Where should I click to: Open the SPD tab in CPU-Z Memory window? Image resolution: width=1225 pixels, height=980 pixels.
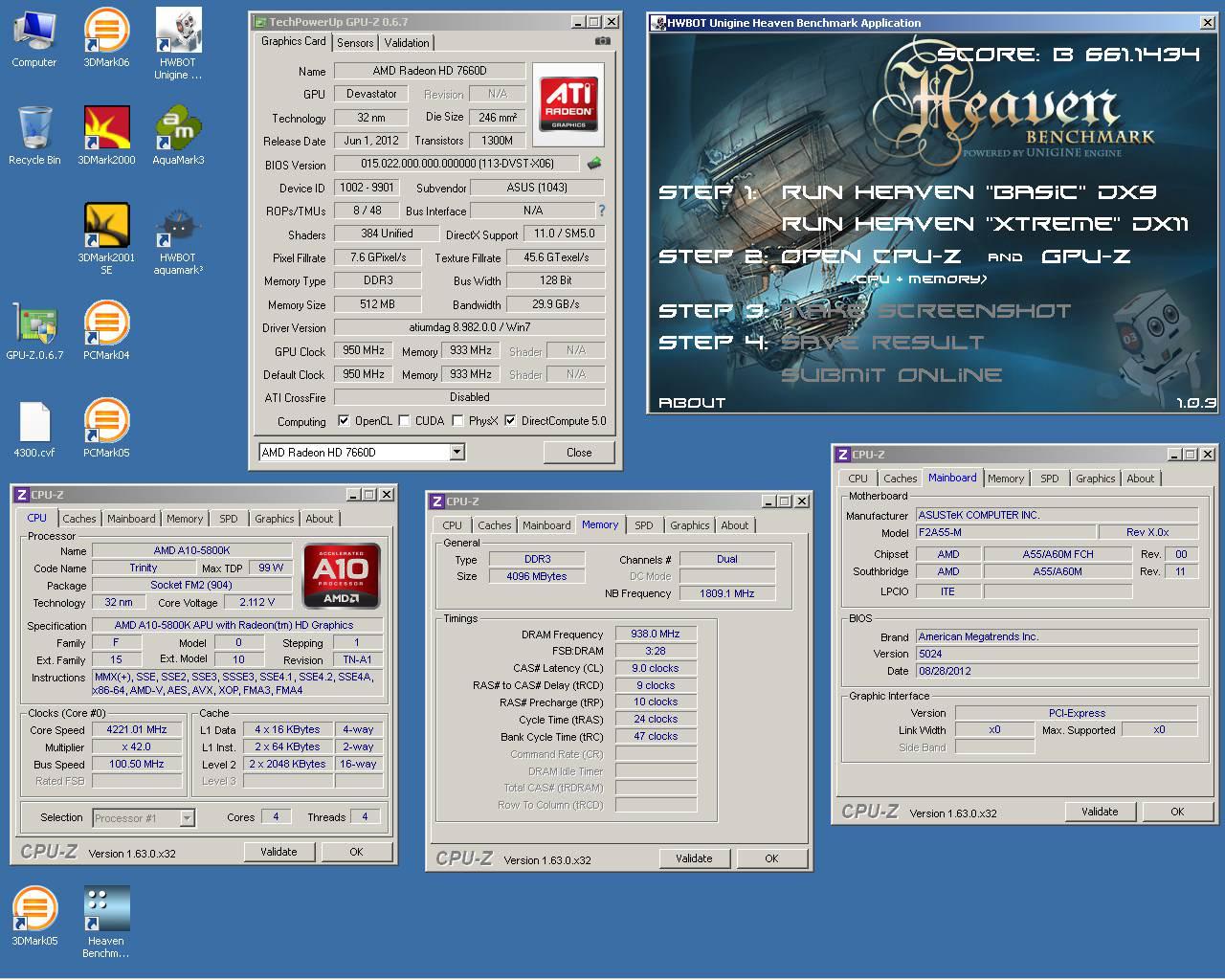click(644, 525)
